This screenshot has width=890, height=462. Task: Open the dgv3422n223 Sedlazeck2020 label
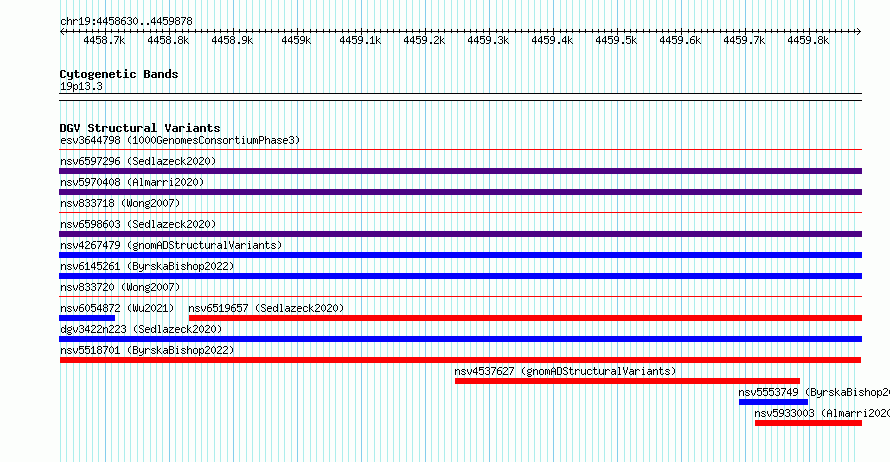tap(141, 329)
